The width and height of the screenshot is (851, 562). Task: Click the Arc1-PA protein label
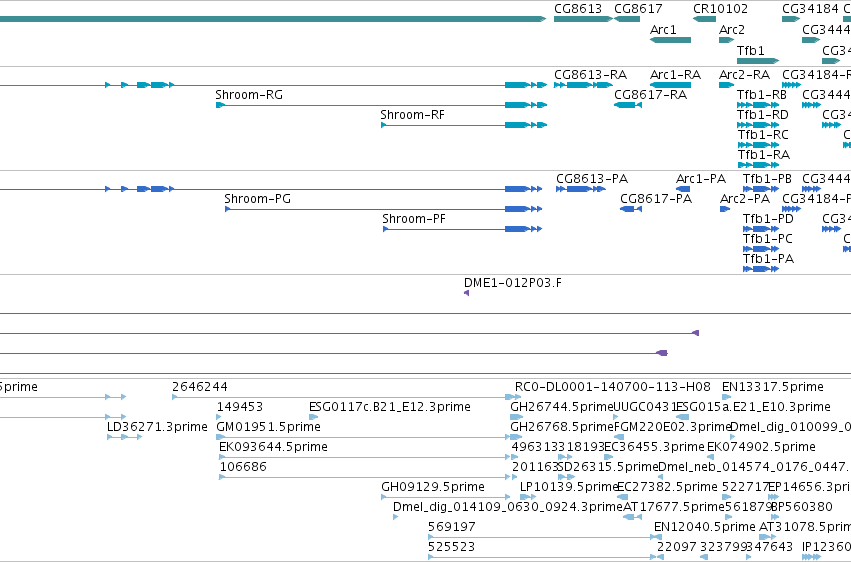point(701,179)
